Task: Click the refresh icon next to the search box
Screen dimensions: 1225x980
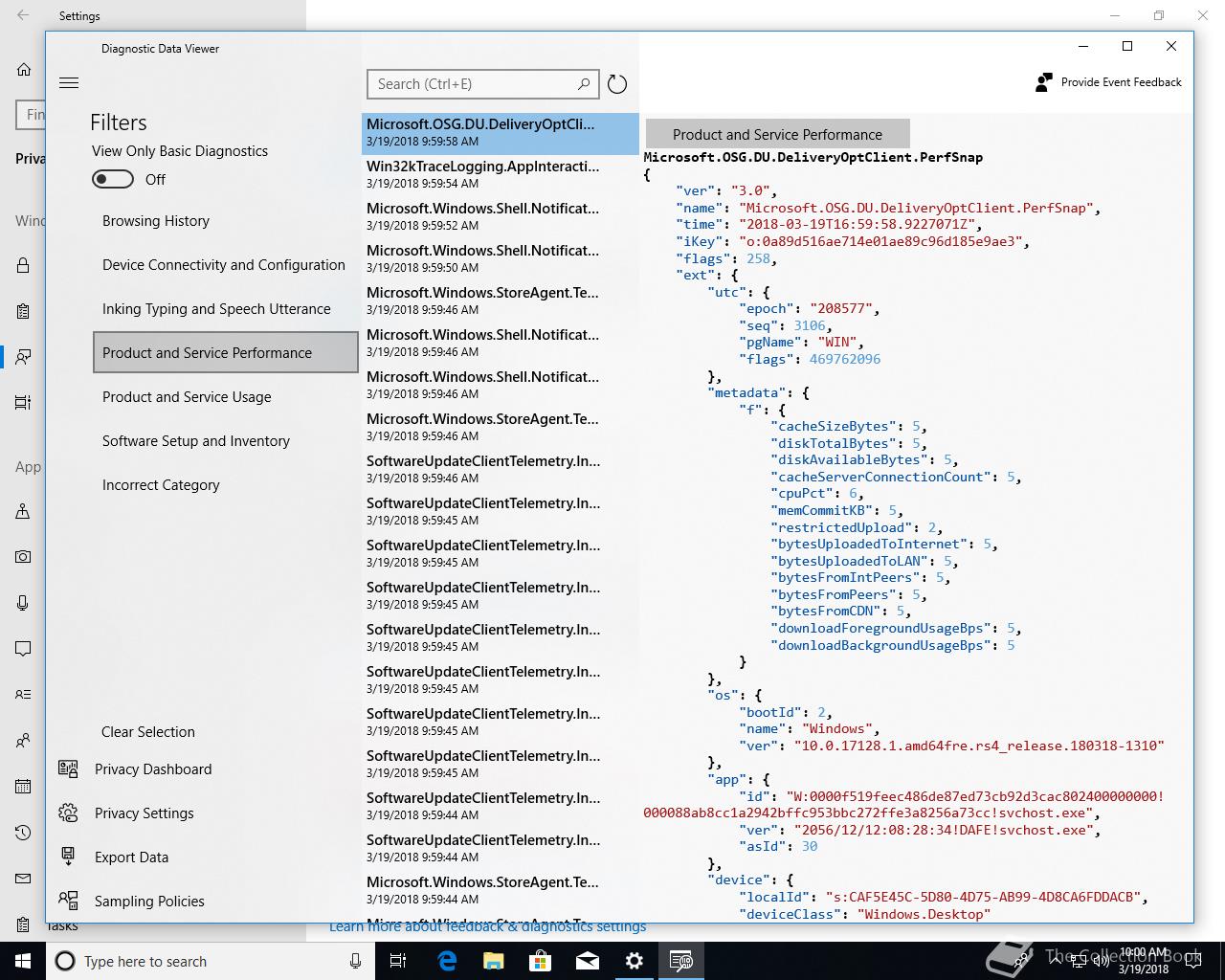Action: coord(617,84)
